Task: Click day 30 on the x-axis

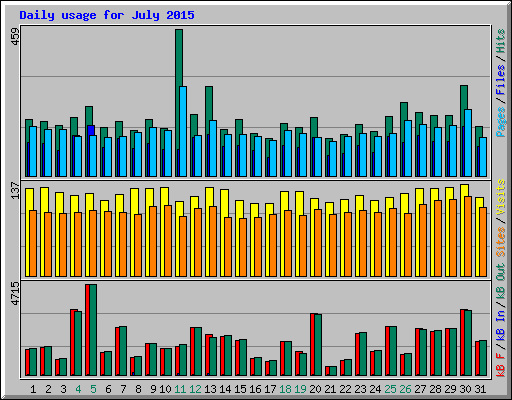Action: [x=465, y=389]
